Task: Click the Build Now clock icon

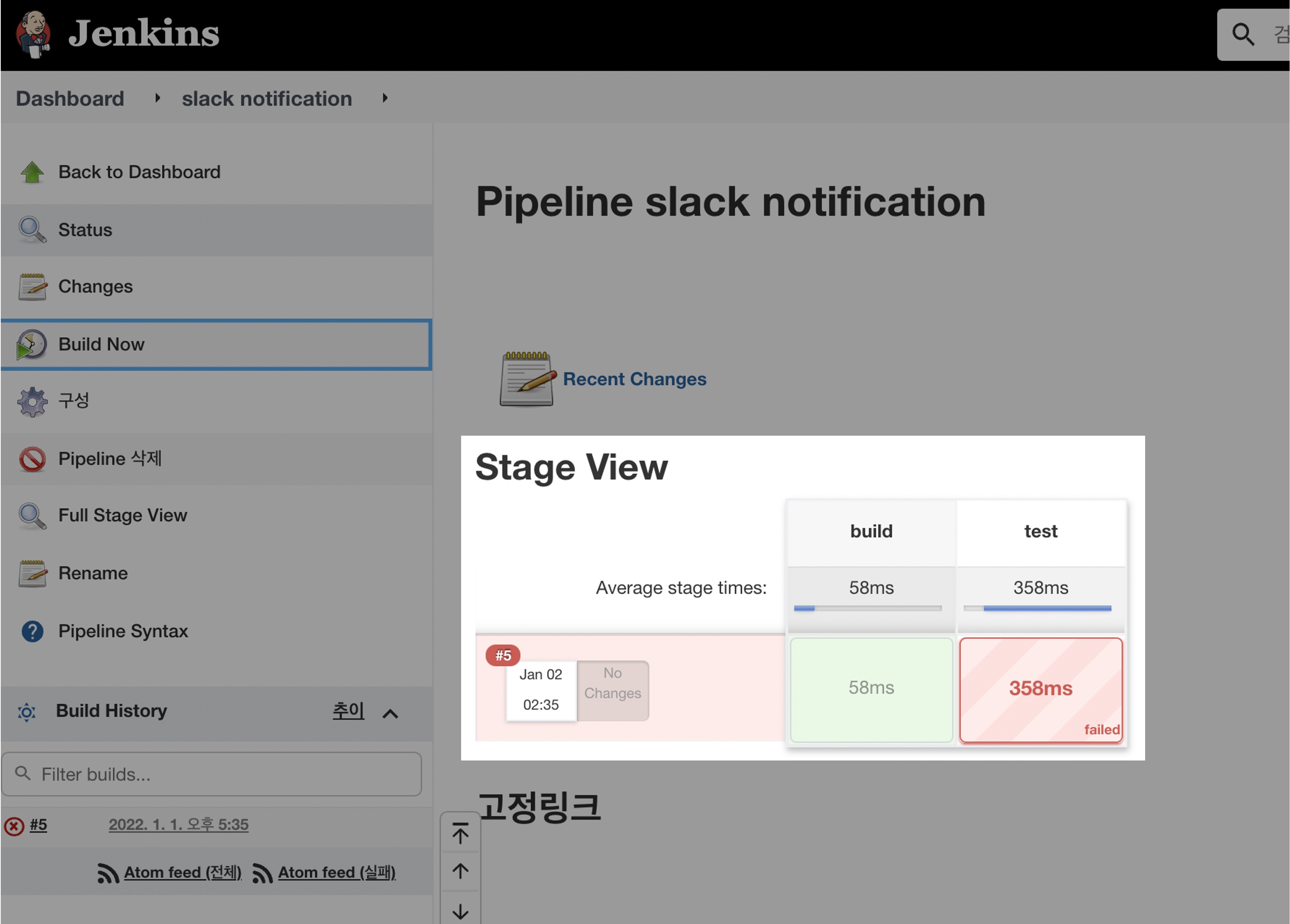Action: pos(32,345)
